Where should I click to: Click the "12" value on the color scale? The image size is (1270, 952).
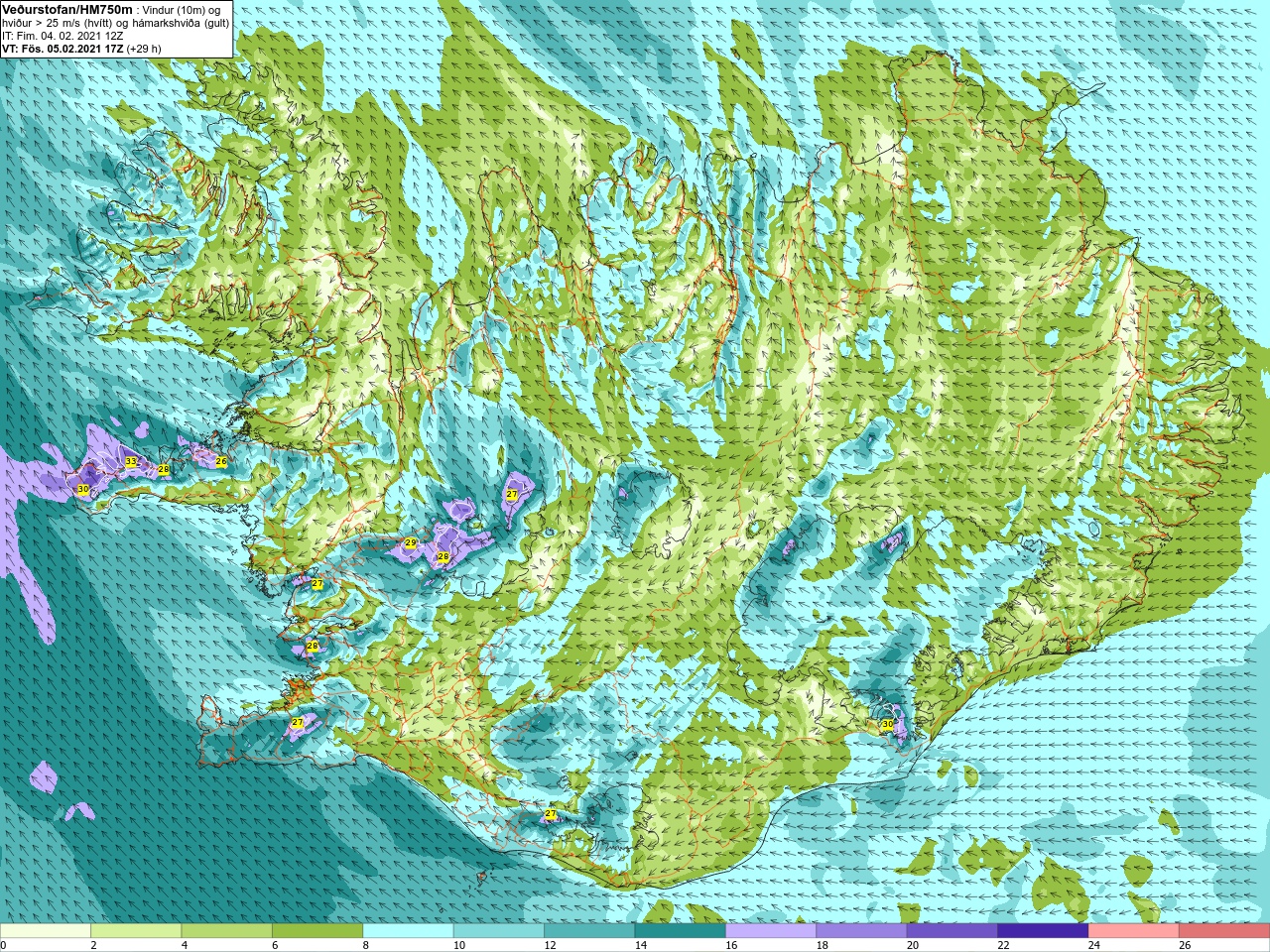point(550,945)
